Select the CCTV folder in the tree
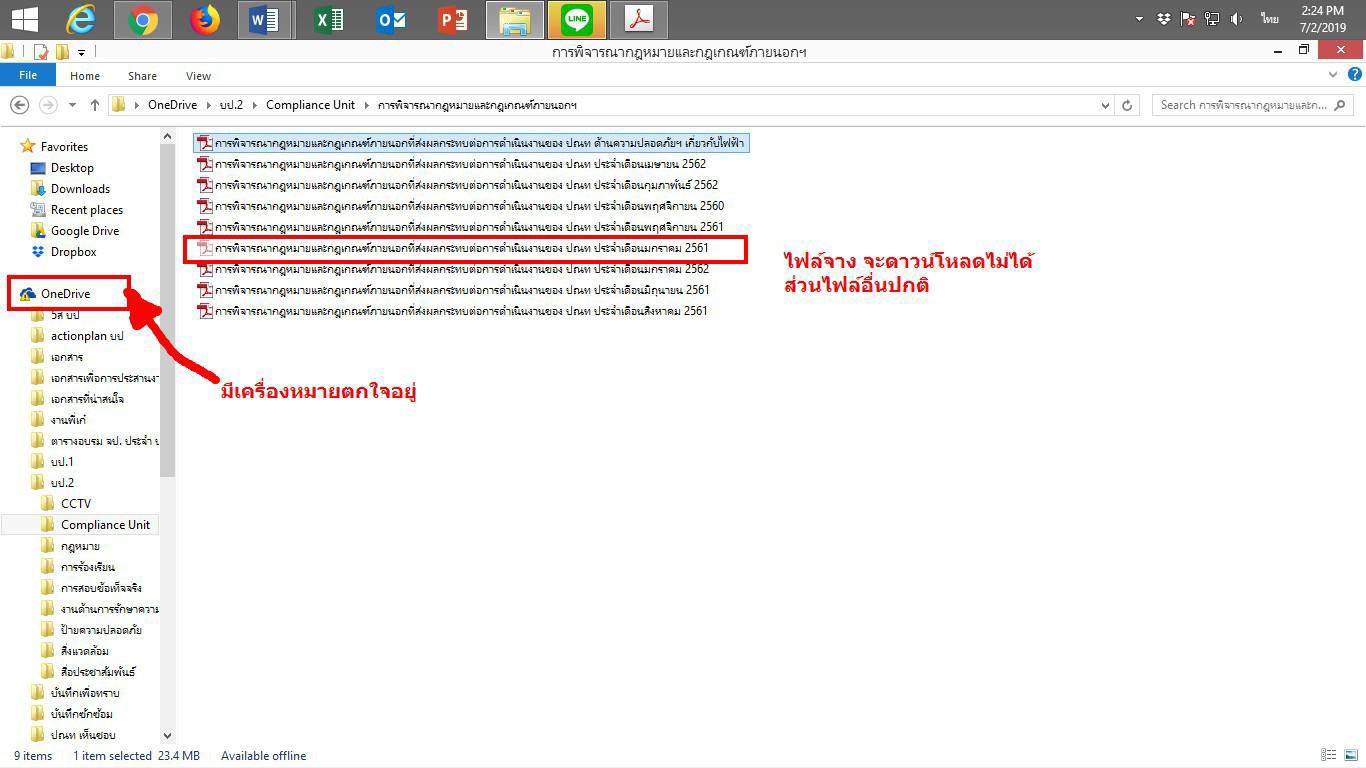 [75, 504]
